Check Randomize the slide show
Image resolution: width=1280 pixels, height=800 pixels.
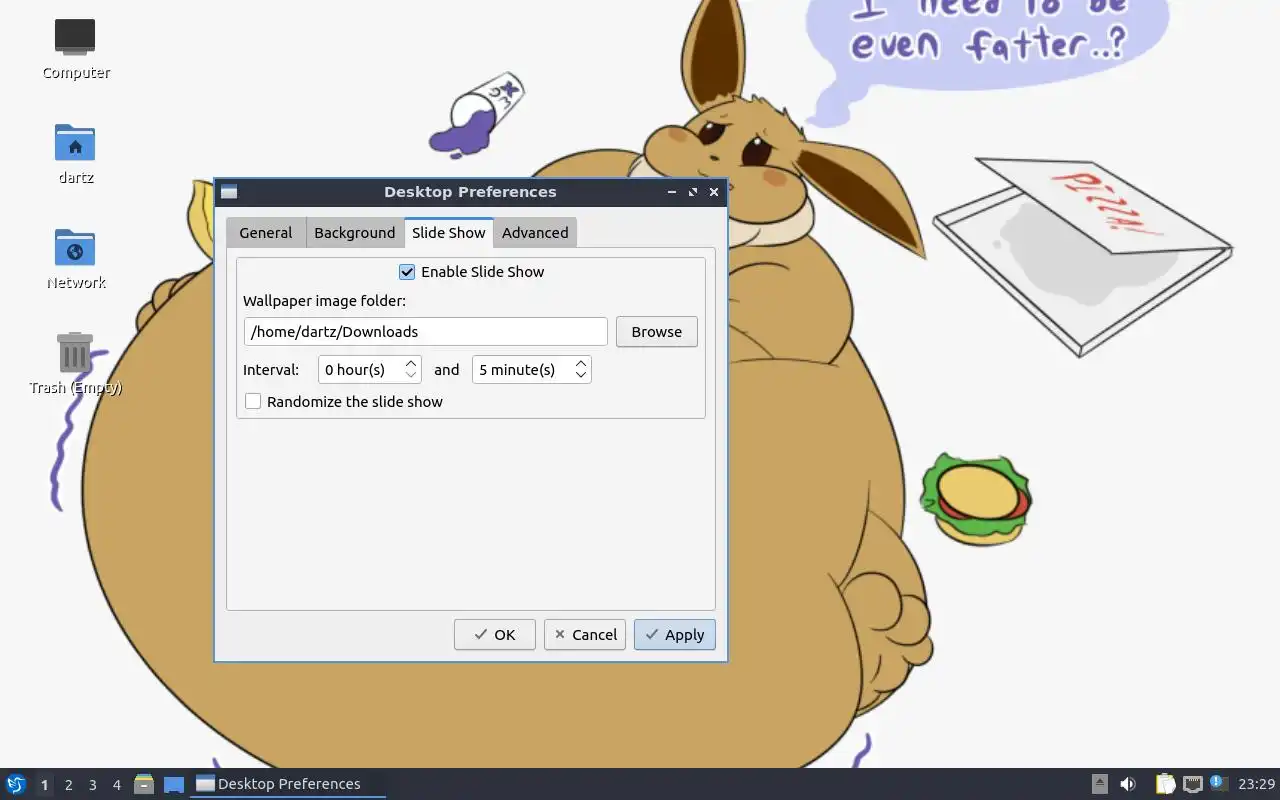pyautogui.click(x=253, y=401)
